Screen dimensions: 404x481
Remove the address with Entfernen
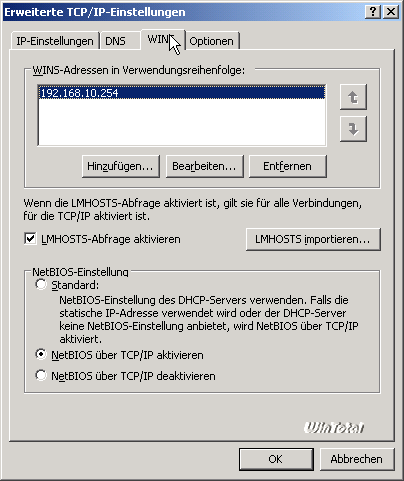point(288,166)
